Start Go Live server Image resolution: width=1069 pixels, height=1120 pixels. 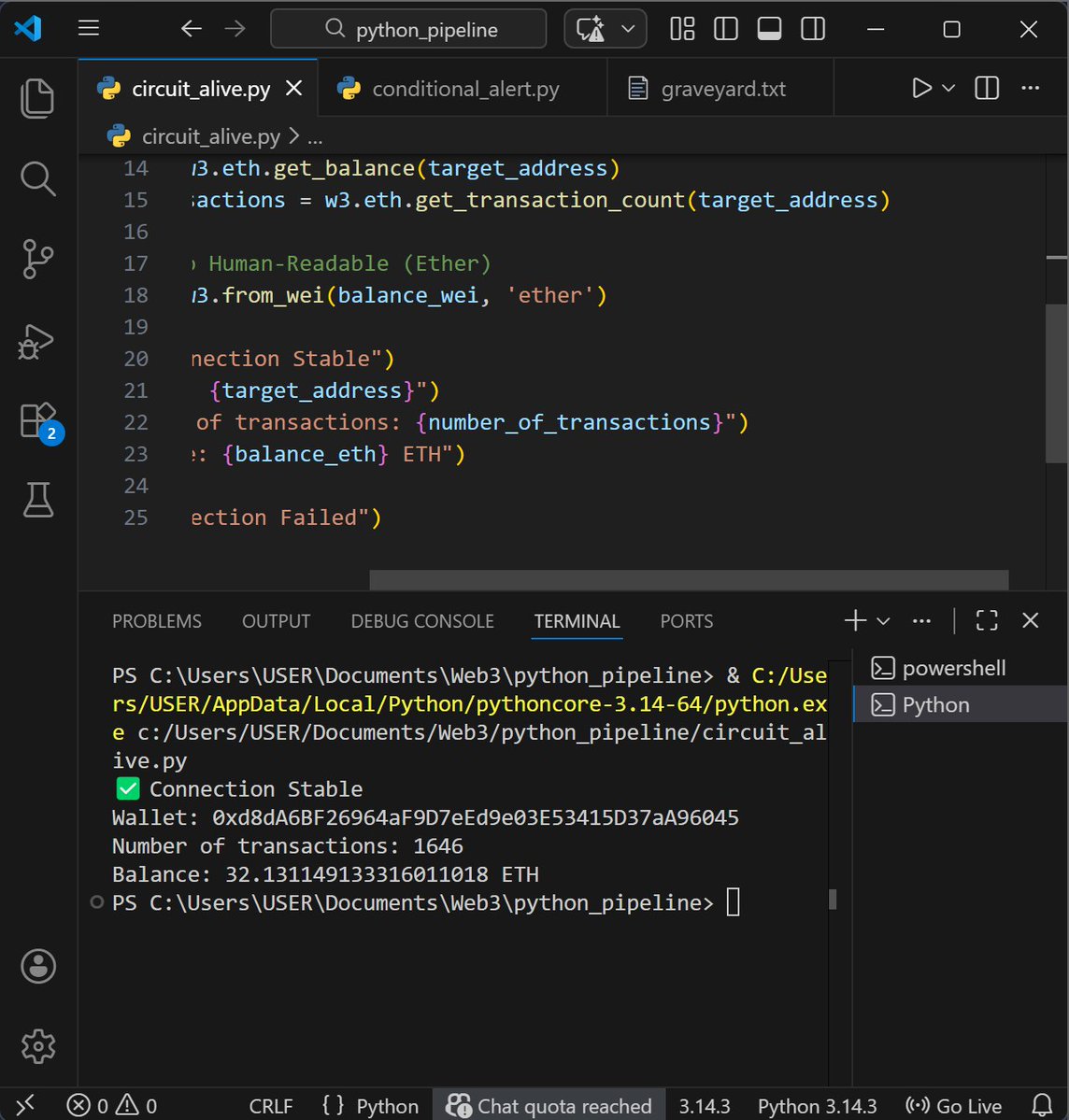[x=954, y=1106]
